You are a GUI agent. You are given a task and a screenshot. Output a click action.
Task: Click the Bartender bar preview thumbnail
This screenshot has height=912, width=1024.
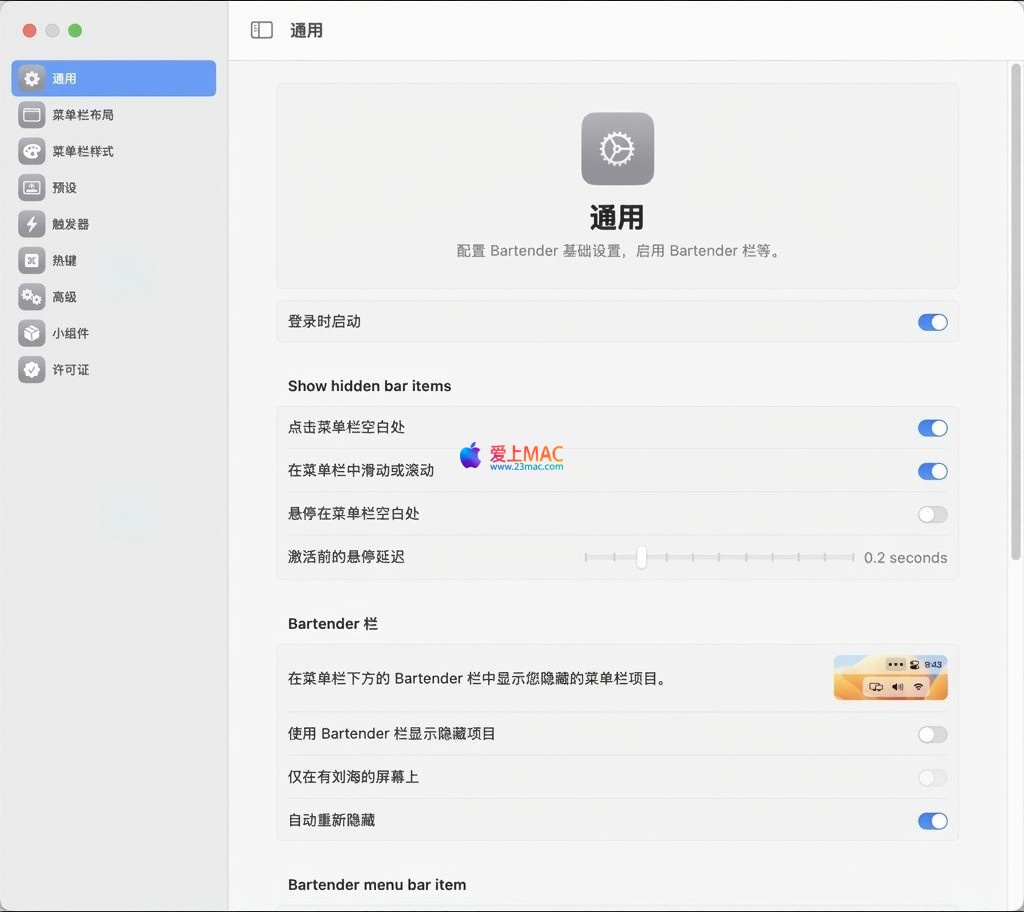[890, 677]
